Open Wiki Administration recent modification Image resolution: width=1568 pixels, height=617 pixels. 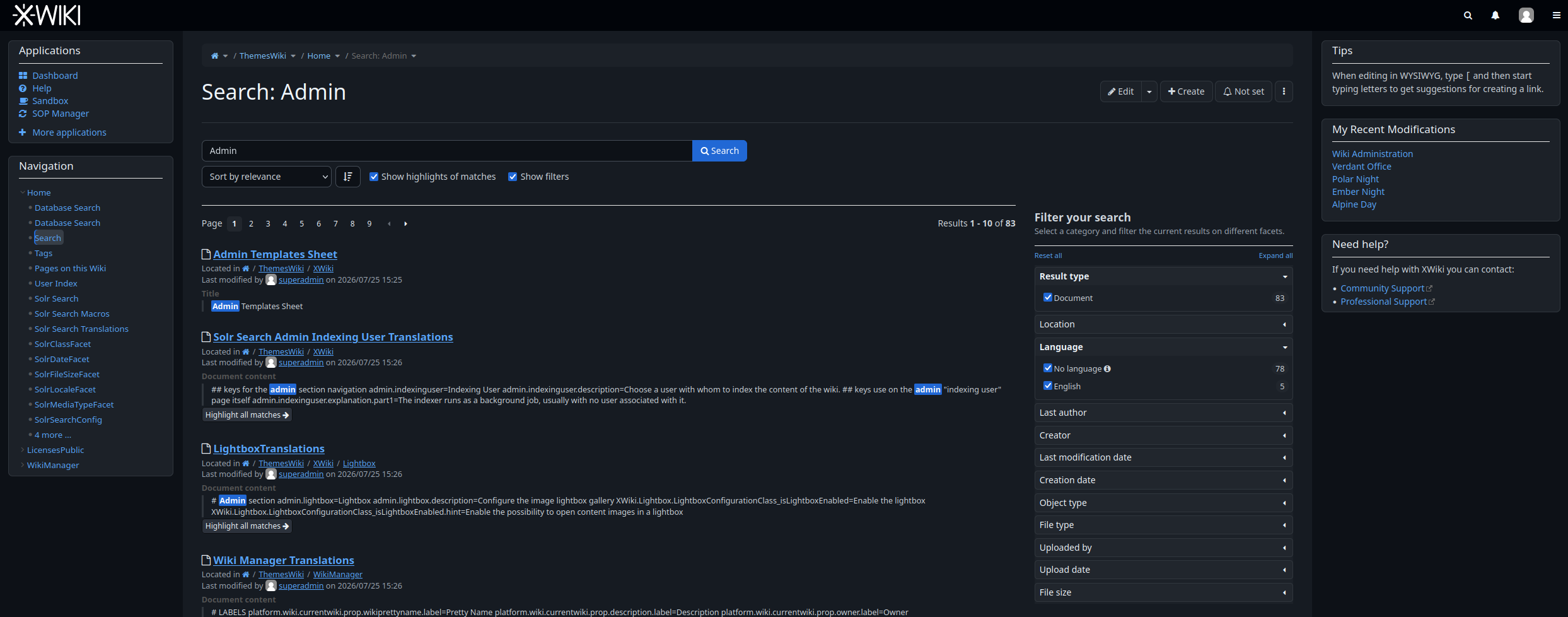tap(1372, 154)
